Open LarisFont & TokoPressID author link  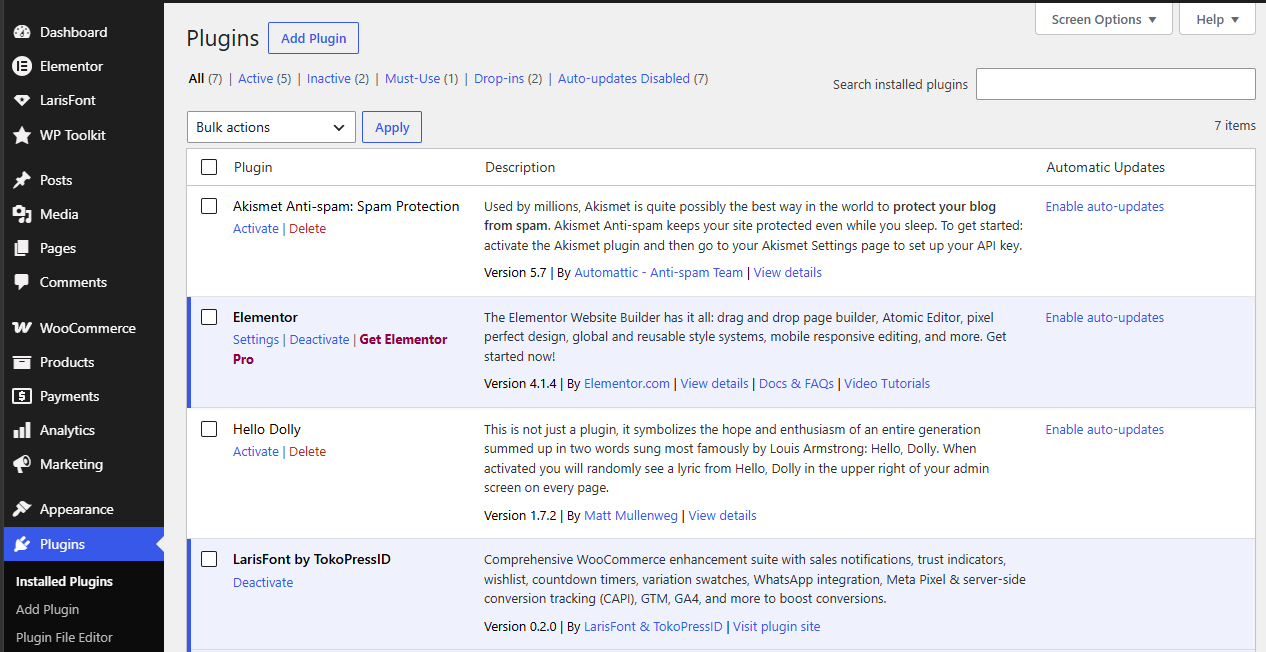coord(653,626)
